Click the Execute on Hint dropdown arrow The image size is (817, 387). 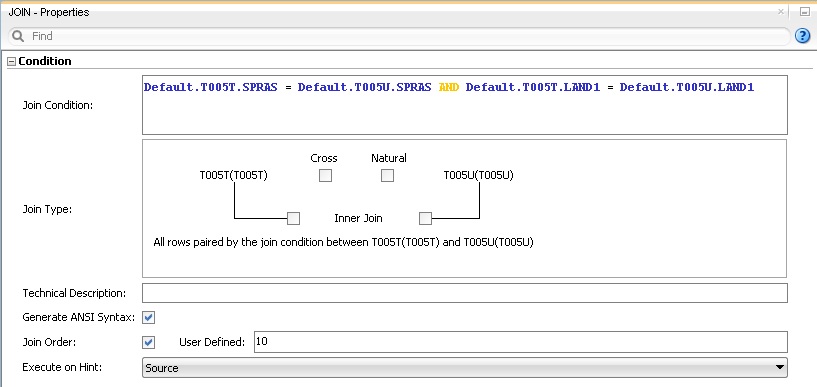779,367
